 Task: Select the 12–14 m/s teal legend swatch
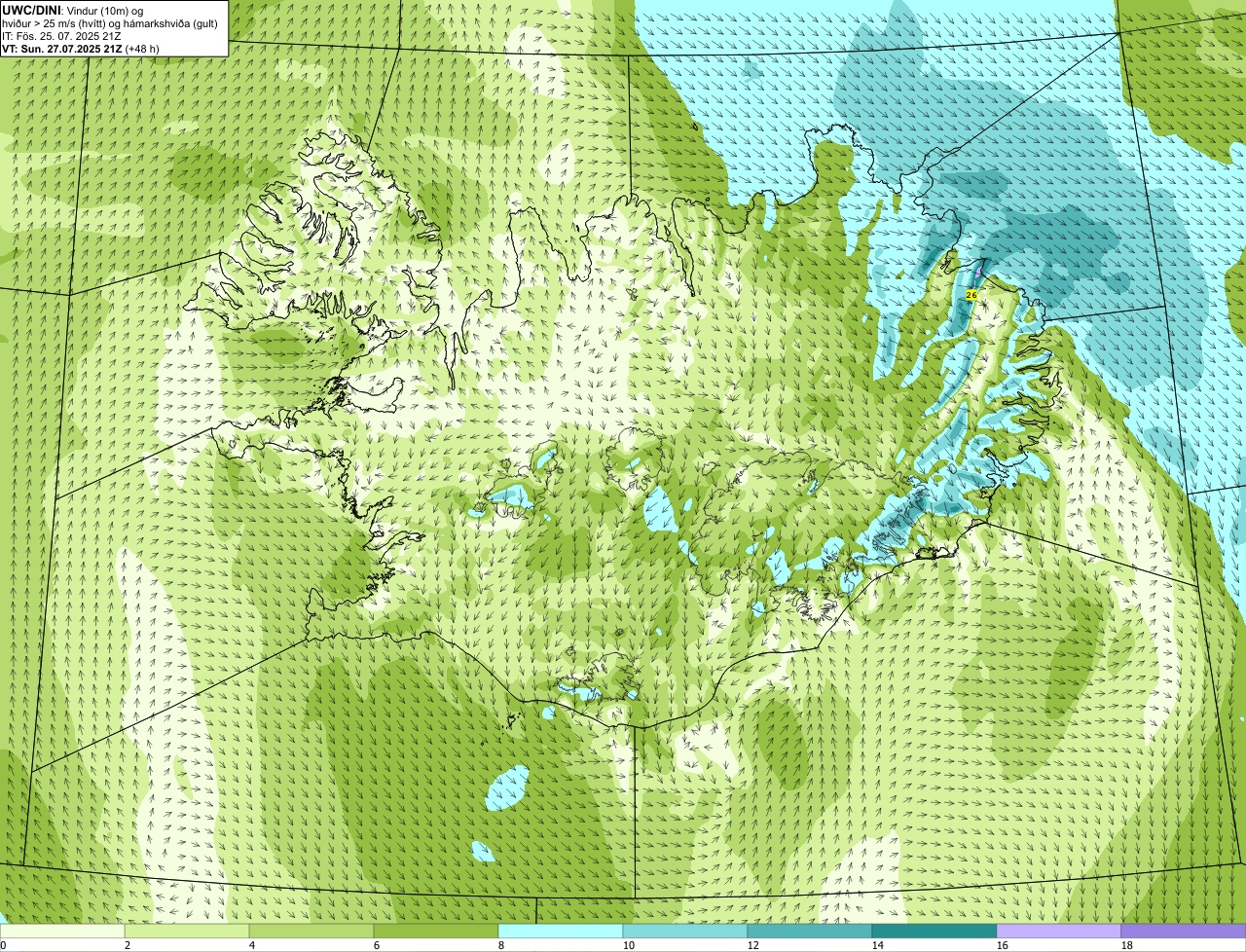810,931
